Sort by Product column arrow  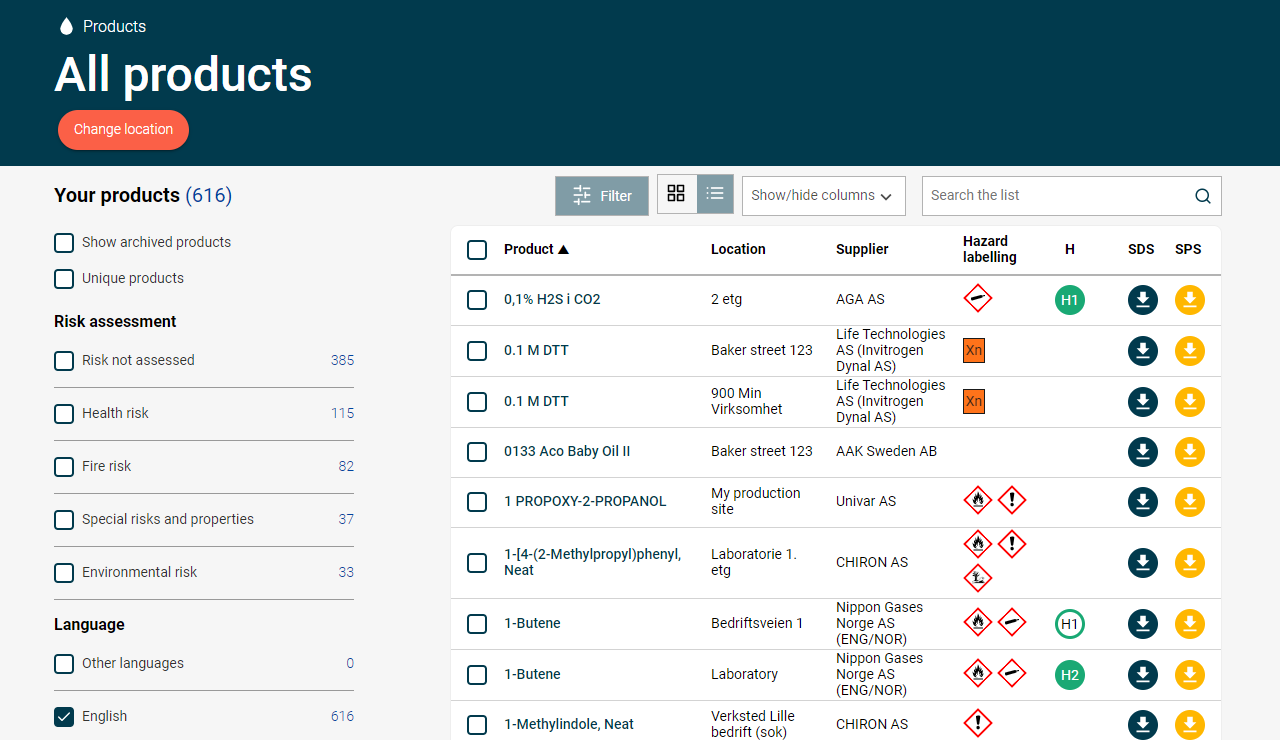tap(563, 250)
